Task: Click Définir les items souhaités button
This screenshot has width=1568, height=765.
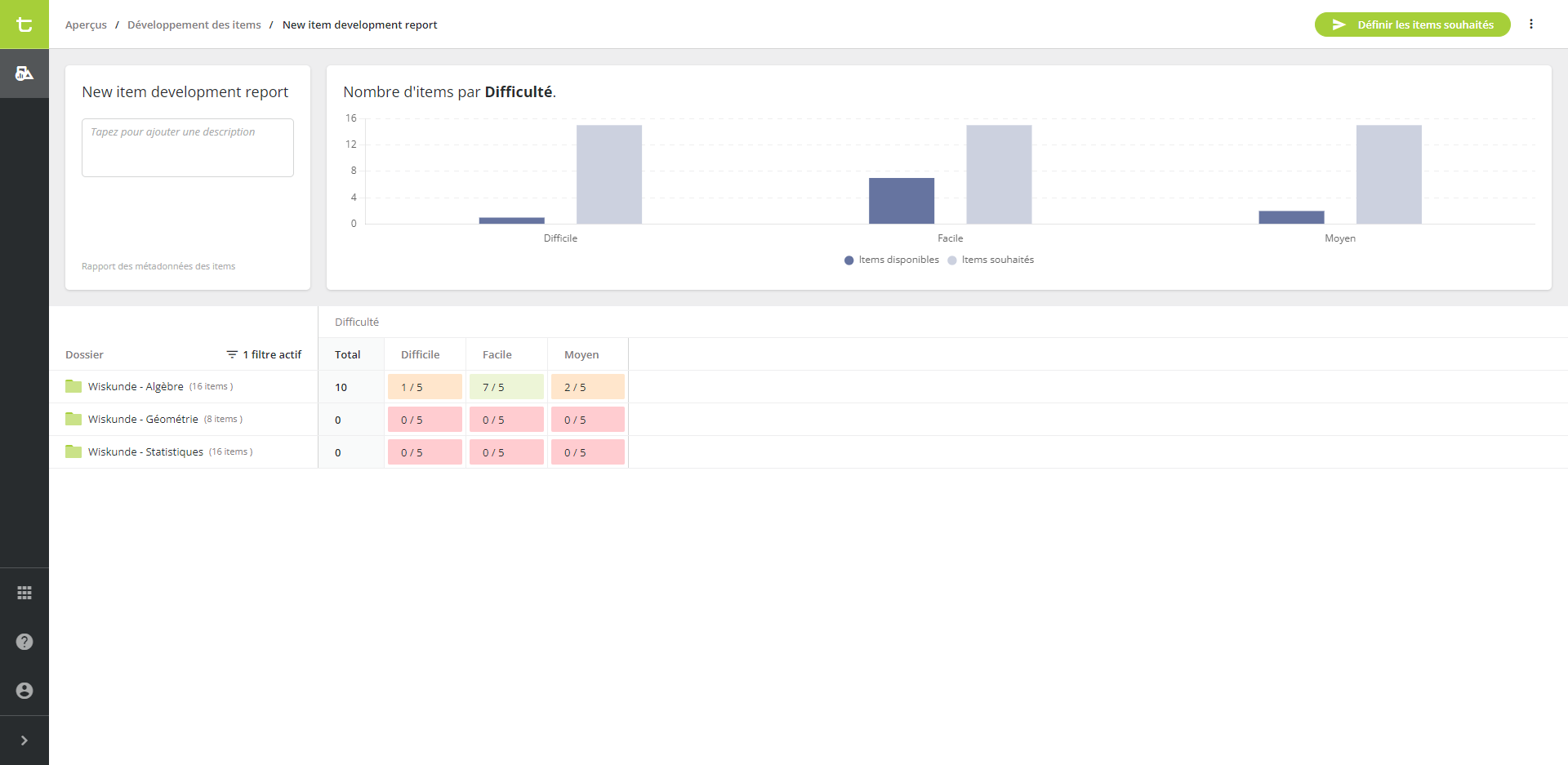Action: point(1412,24)
